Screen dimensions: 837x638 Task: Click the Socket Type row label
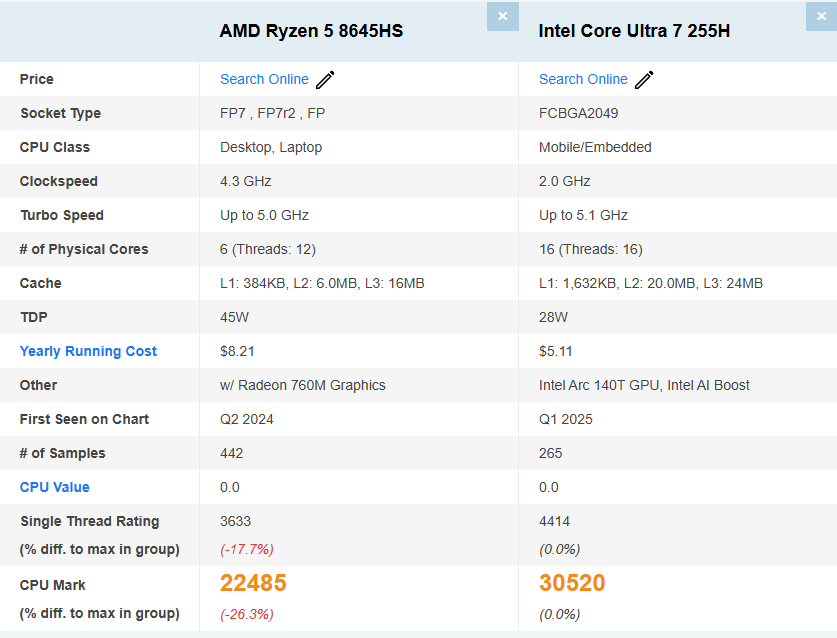60,113
